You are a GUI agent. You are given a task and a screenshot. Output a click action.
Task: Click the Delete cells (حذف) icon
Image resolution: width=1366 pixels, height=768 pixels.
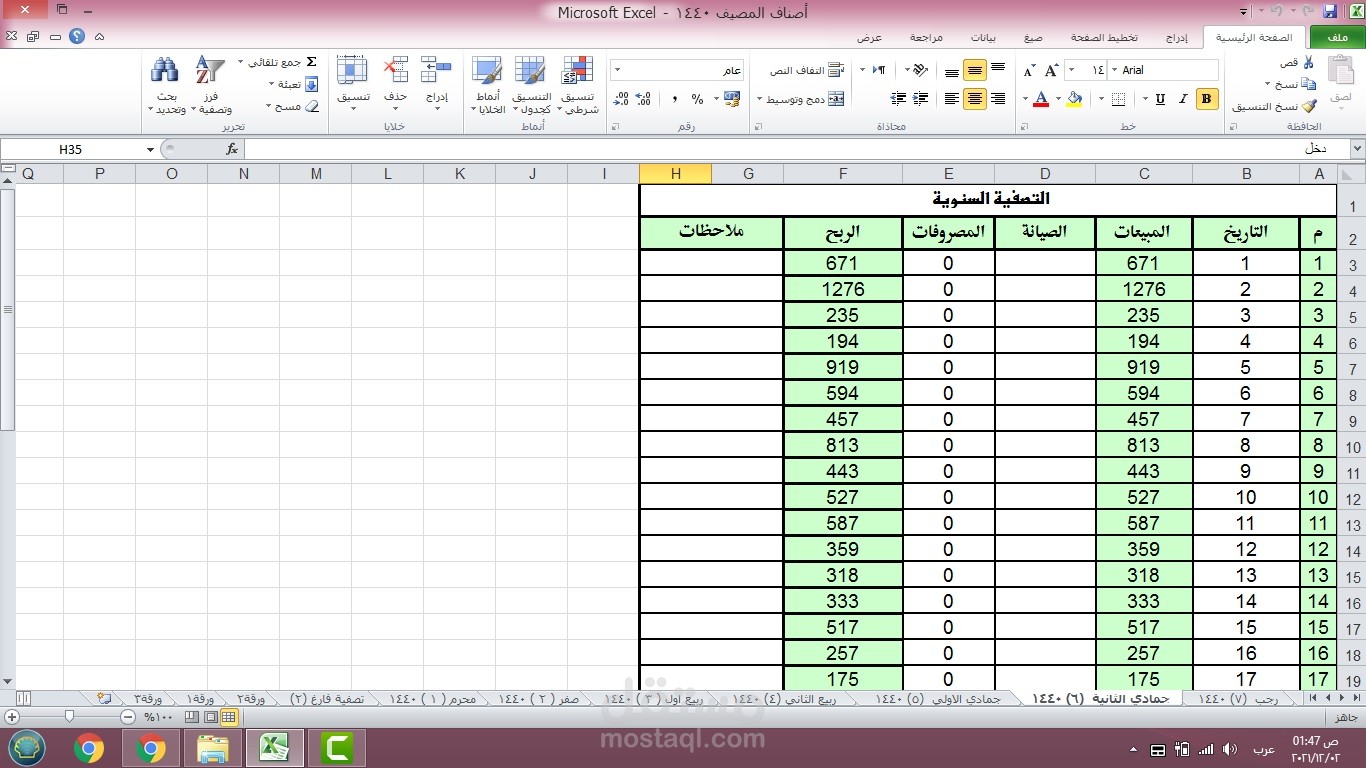[x=396, y=69]
